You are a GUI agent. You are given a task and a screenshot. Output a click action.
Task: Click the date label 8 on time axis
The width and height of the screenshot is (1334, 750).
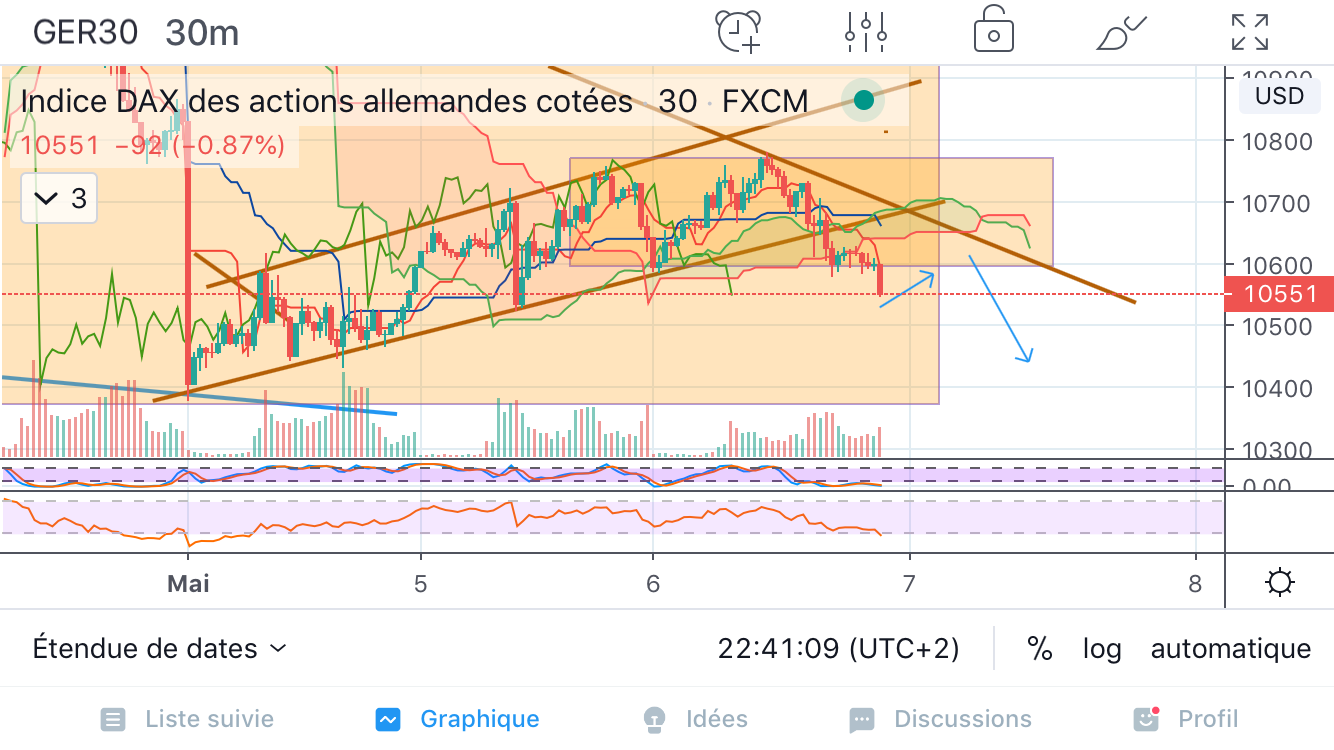point(1195,582)
